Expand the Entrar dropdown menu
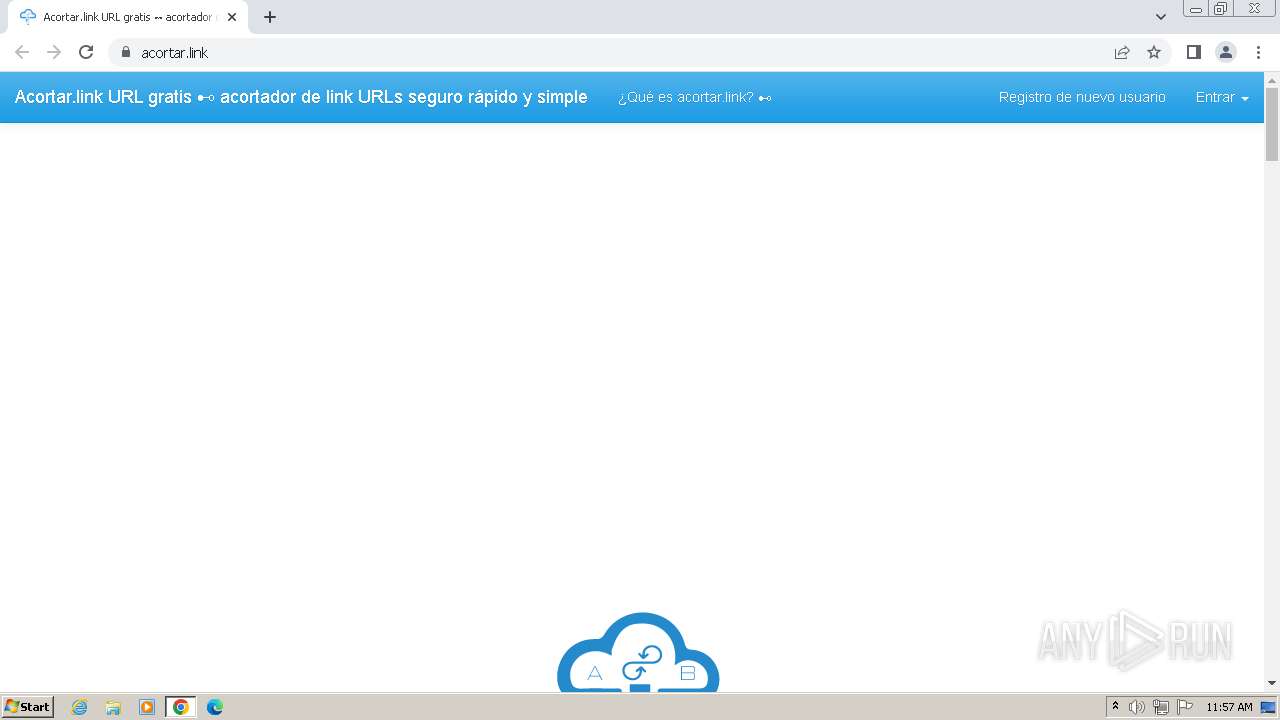 (1222, 97)
